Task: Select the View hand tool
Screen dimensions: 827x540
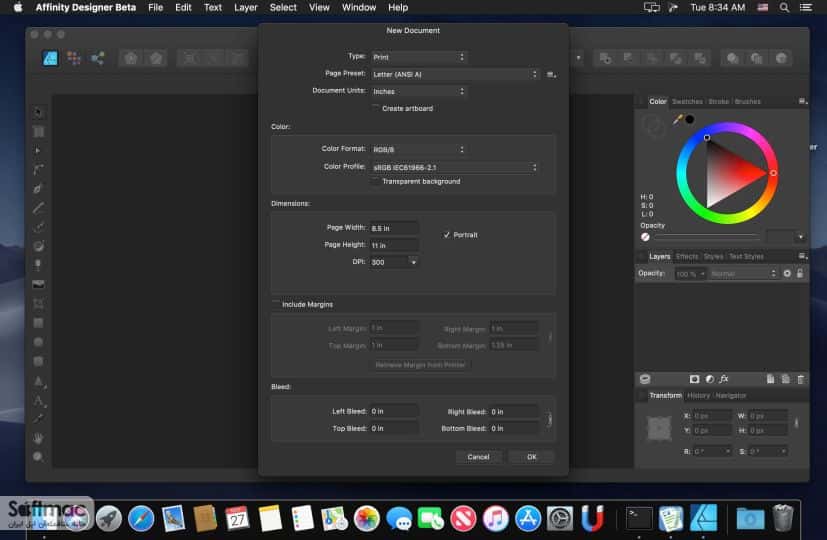Action: (x=38, y=438)
